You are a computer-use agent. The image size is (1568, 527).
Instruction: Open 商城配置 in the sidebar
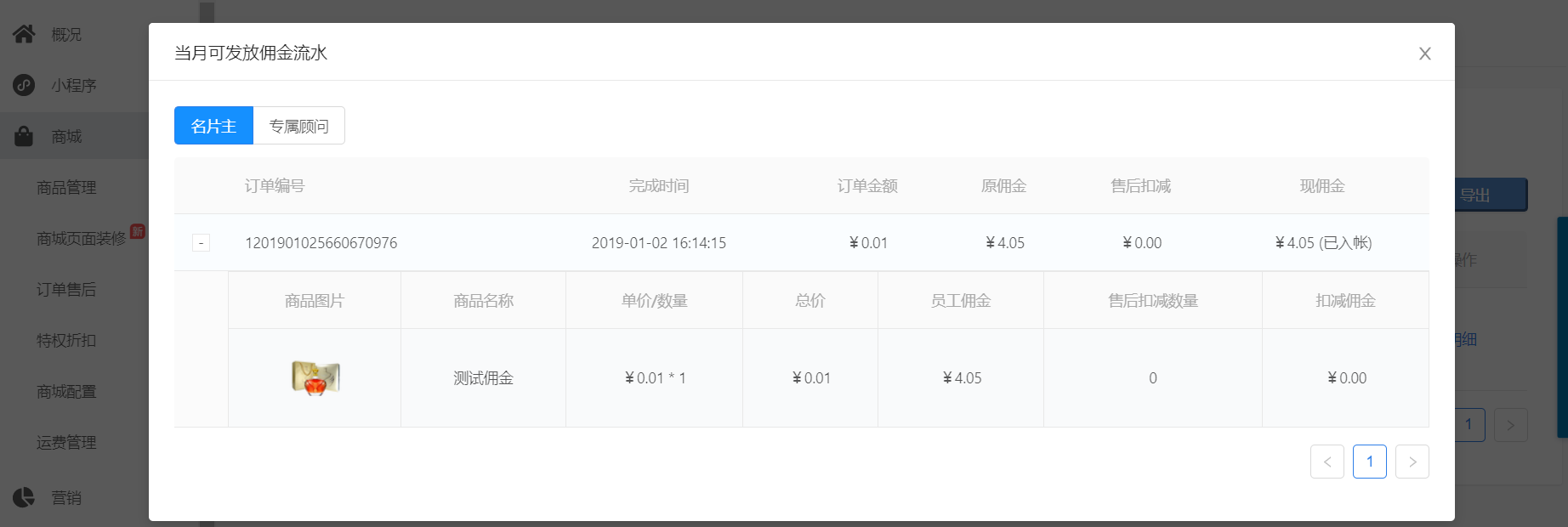click(66, 392)
